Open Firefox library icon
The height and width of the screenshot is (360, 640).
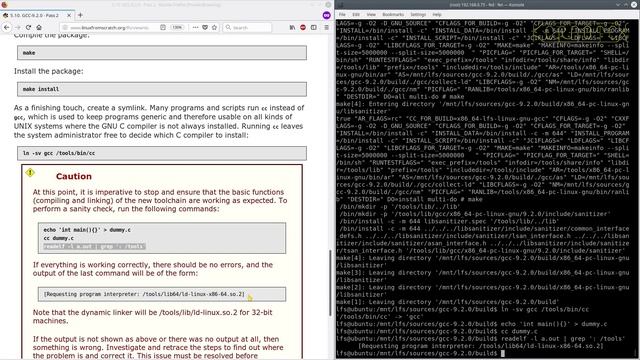click(292, 27)
